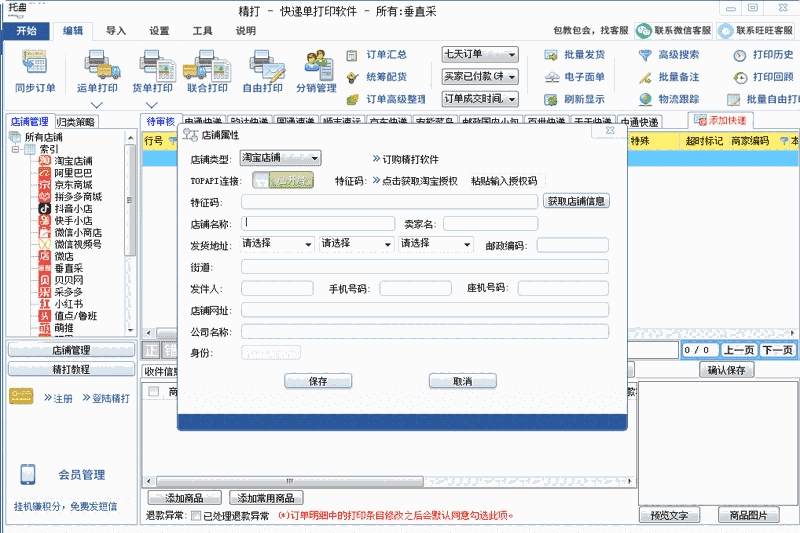Click the 街道 input field
This screenshot has height=533, width=800.
(x=425, y=267)
